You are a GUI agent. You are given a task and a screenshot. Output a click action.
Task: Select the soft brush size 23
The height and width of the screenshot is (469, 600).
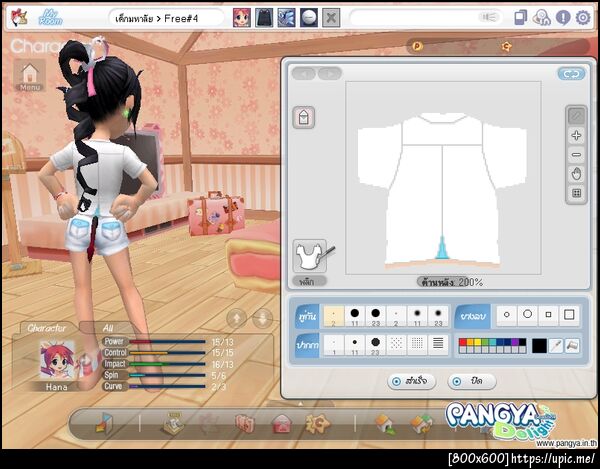438,316
